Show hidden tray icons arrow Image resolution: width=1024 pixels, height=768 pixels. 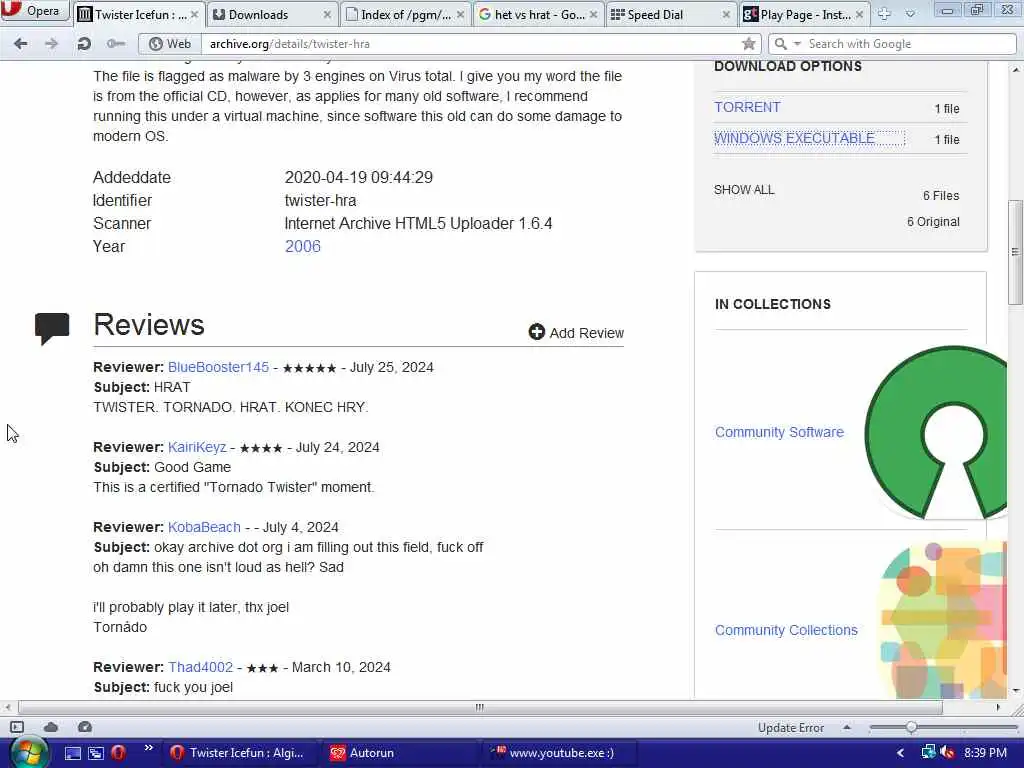pyautogui.click(x=900, y=753)
